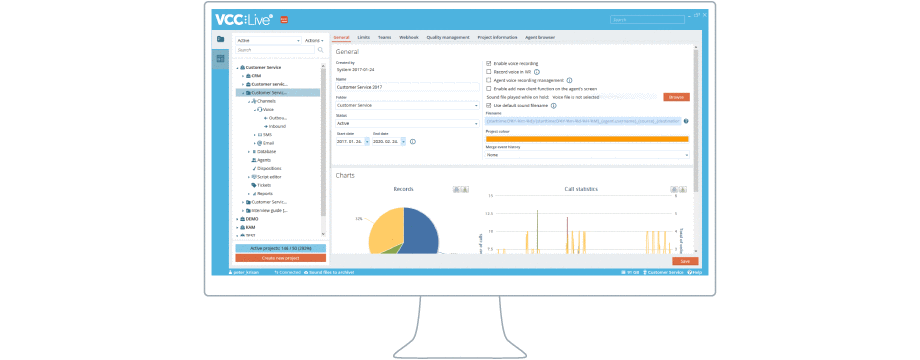Switch to the Teams tab
The image size is (920, 360).
(x=385, y=37)
